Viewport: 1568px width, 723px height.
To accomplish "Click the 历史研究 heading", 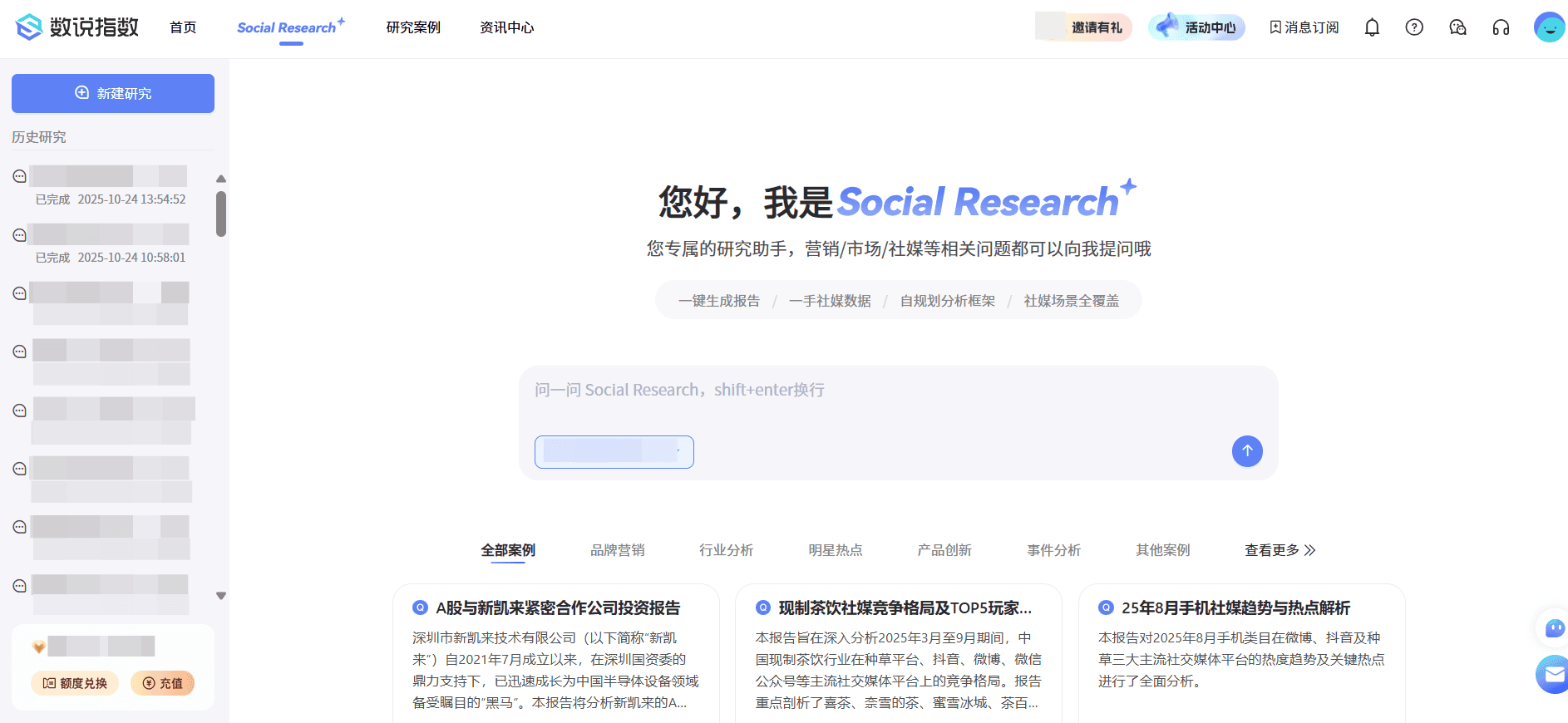I will pyautogui.click(x=39, y=137).
